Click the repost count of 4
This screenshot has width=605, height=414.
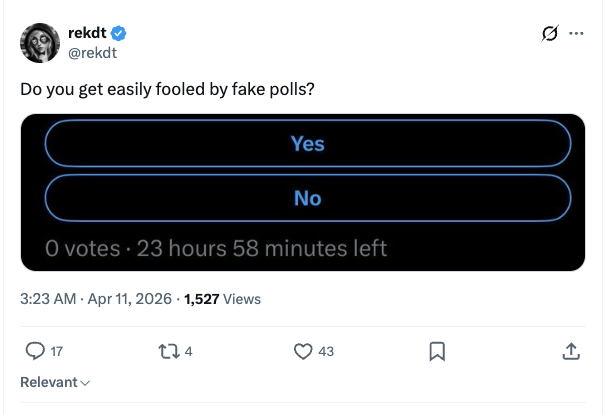(188, 351)
